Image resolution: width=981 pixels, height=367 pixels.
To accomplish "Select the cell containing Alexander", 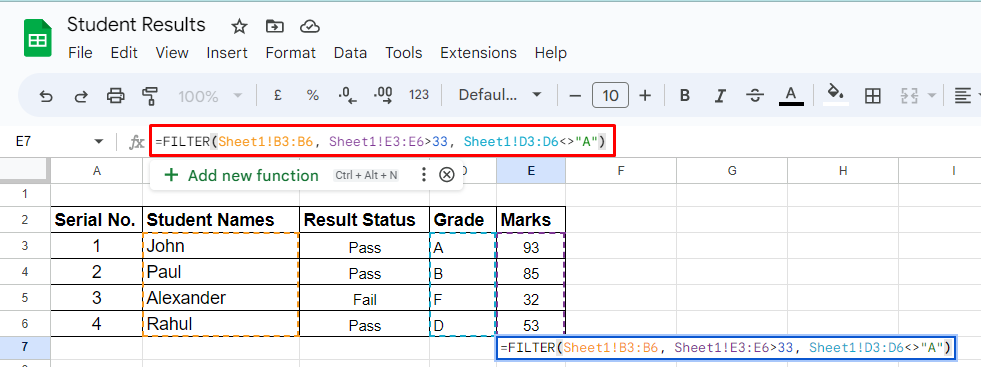I will click(221, 298).
